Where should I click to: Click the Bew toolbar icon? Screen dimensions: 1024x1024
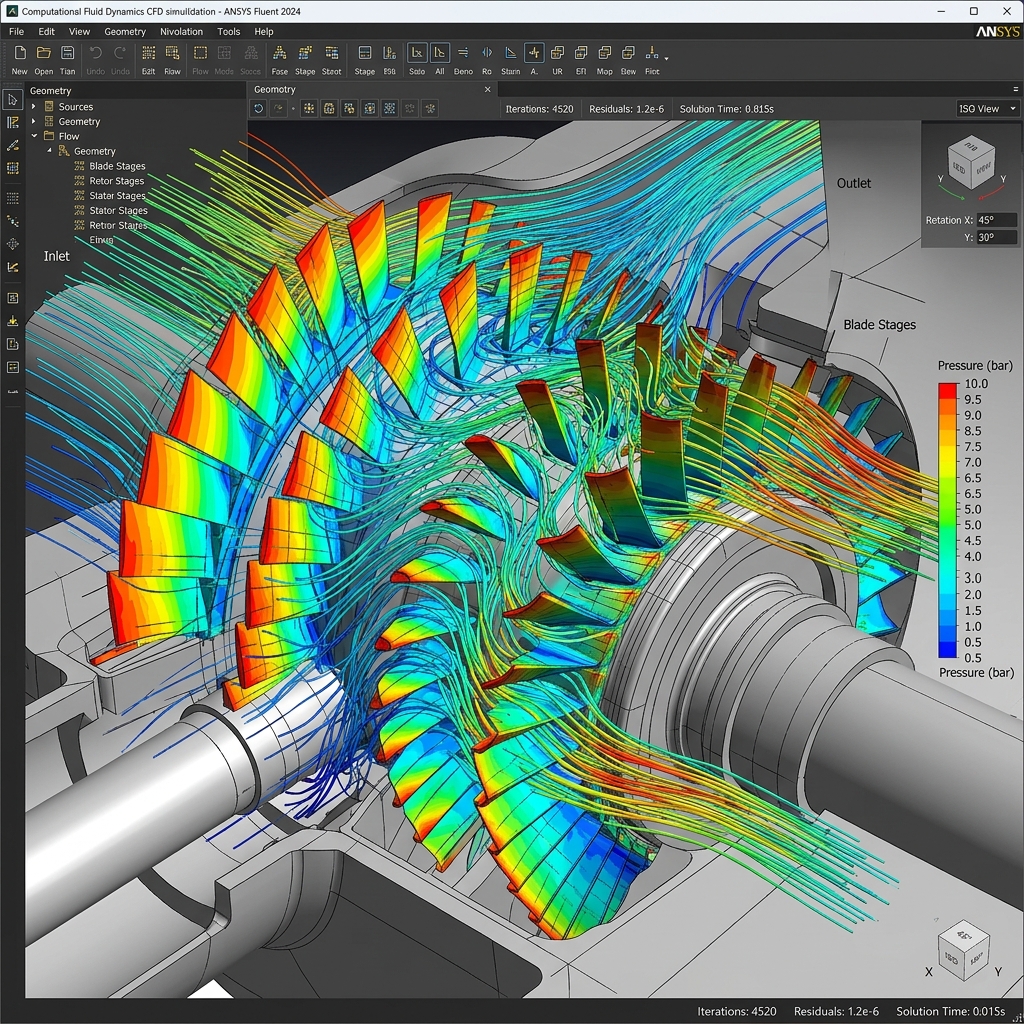[628, 53]
